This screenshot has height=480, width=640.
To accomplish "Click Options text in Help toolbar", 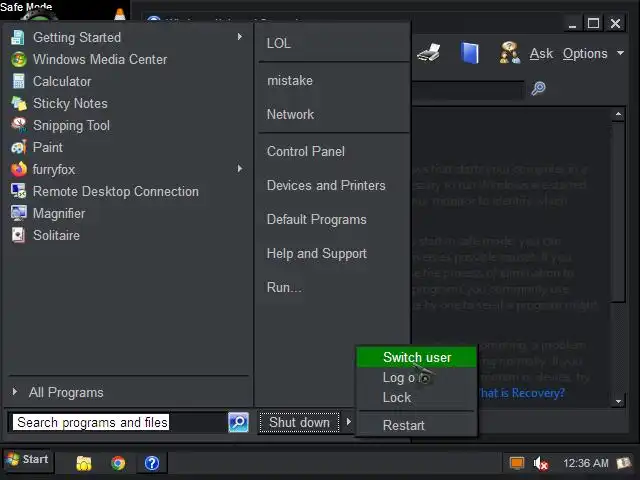I will 585,53.
